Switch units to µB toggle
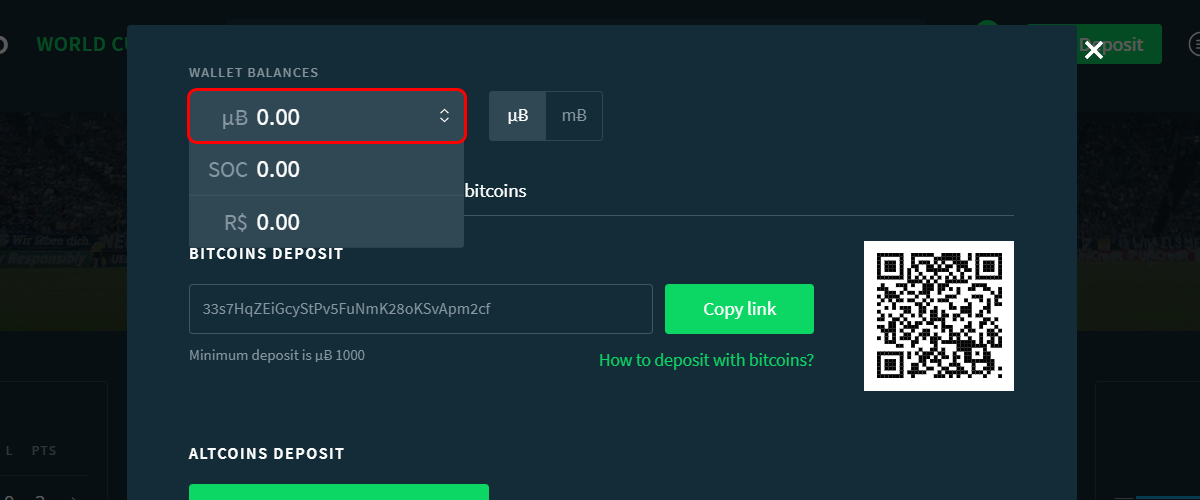Screen dimensions: 1200x500 pyautogui.click(x=518, y=116)
